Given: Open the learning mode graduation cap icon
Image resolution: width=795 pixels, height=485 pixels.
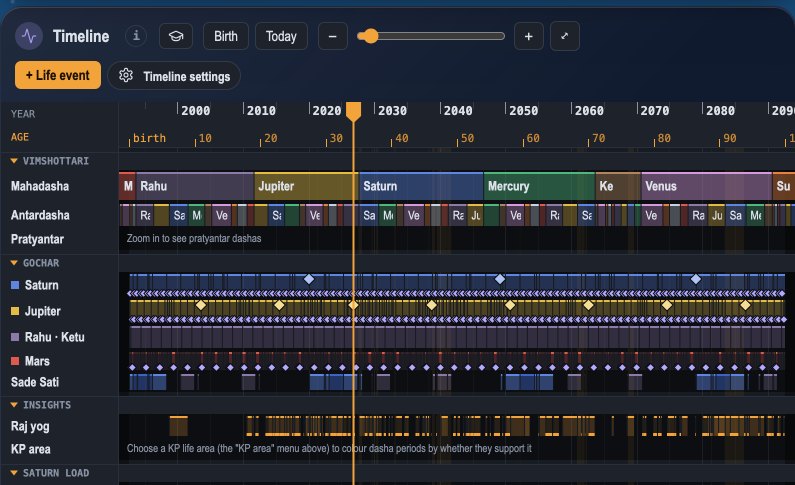Looking at the screenshot, I should tap(176, 36).
